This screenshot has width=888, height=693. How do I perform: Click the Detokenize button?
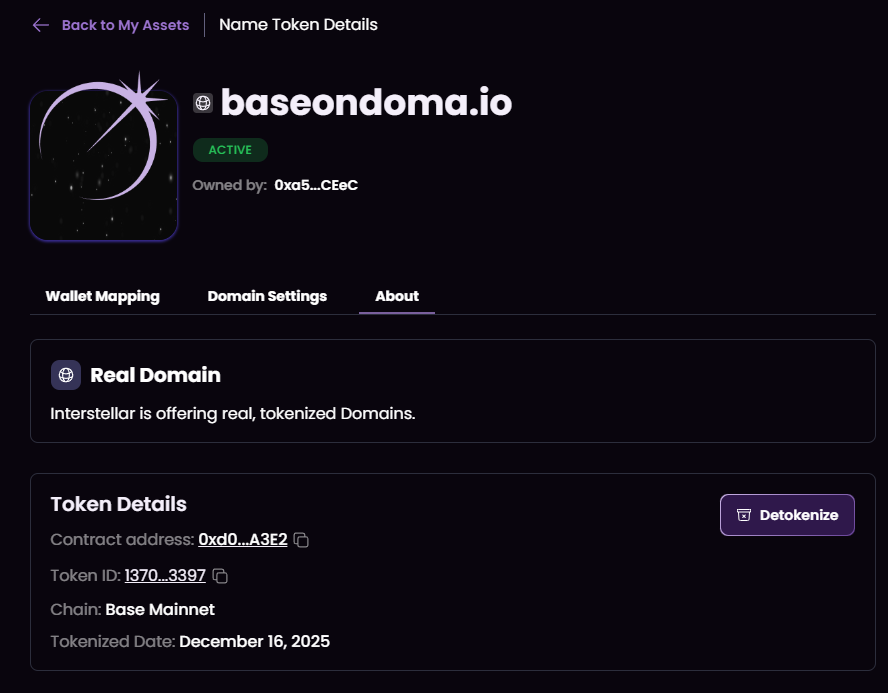coord(787,515)
